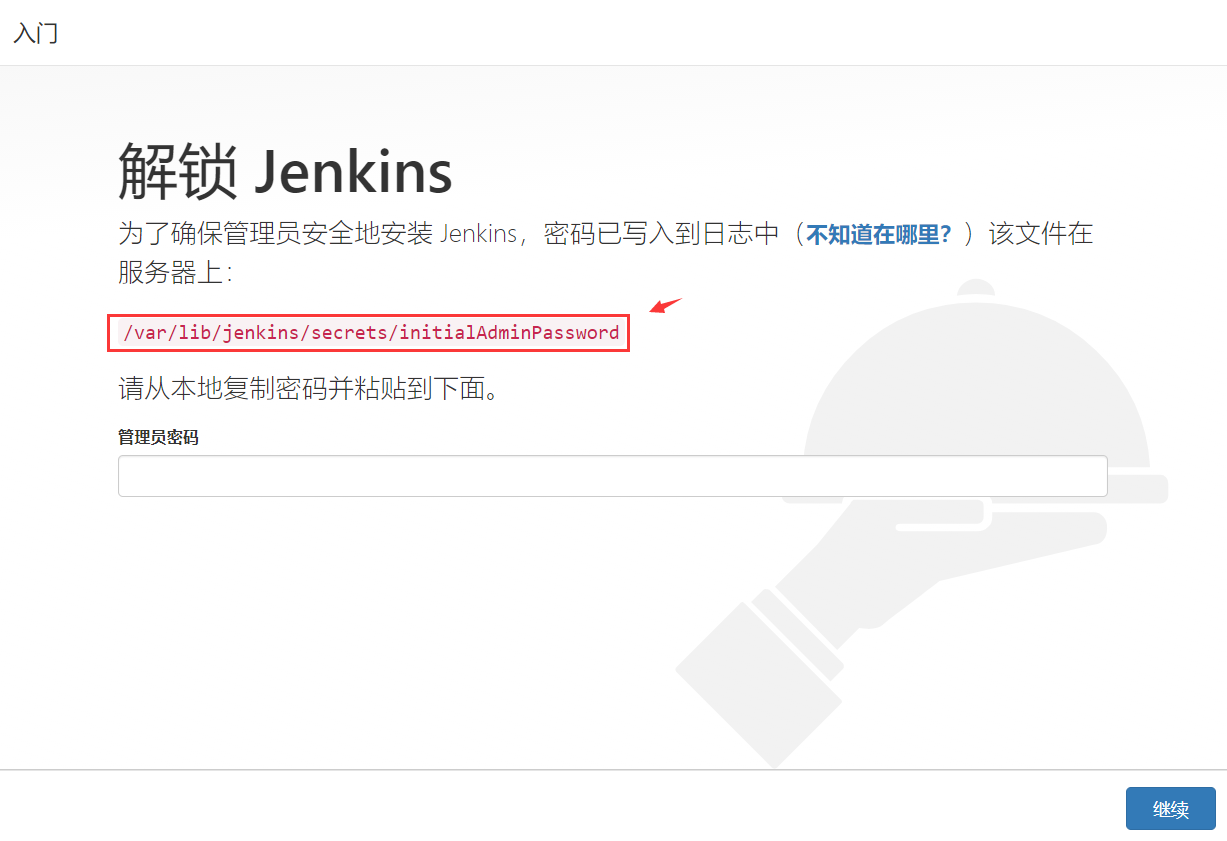Screen dimensions: 1227x841
Task: Select the initialAdminPassword file name text
Action: 509,333
